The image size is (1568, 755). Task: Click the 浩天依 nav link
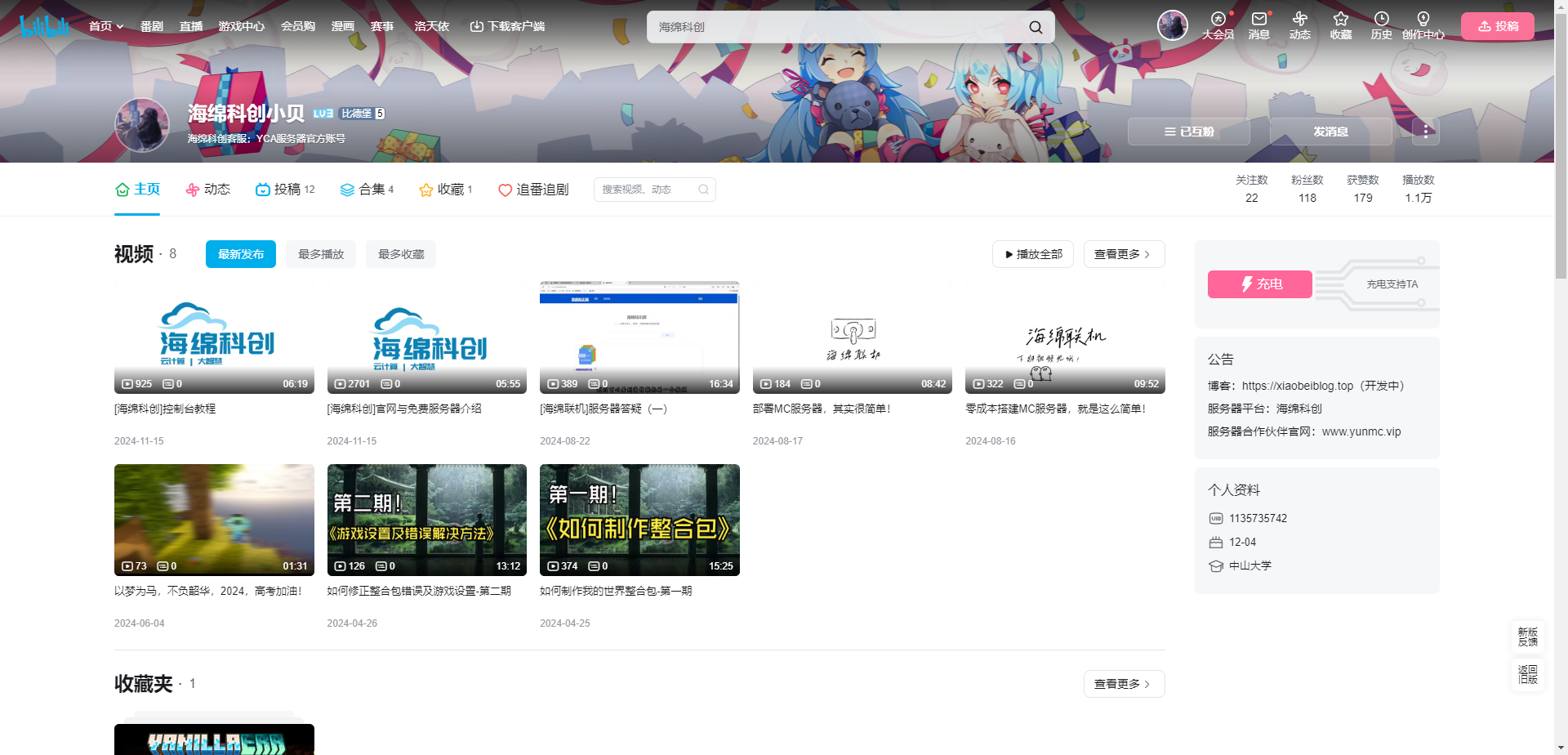pos(432,26)
